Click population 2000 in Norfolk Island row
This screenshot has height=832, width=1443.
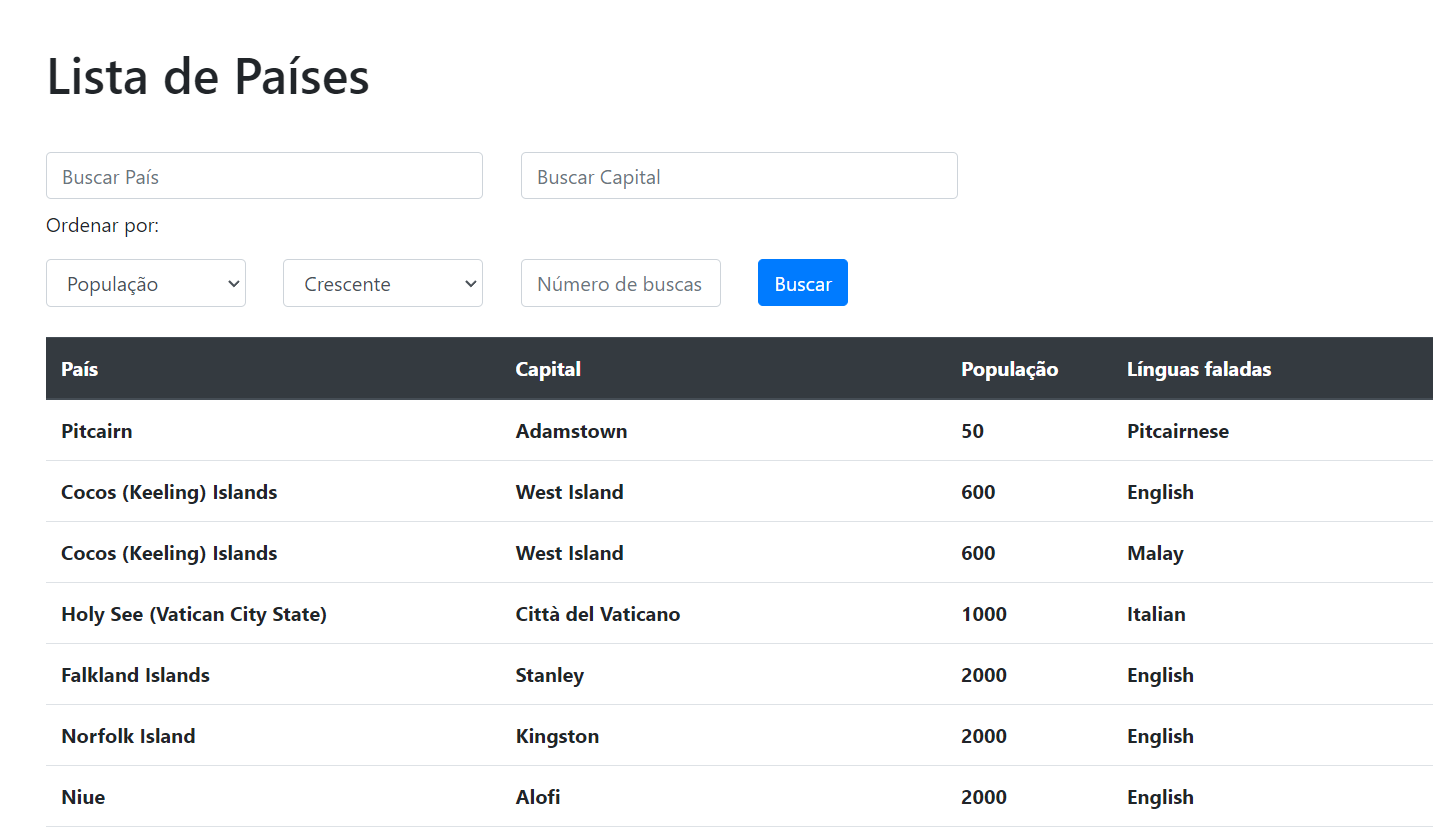(x=984, y=736)
